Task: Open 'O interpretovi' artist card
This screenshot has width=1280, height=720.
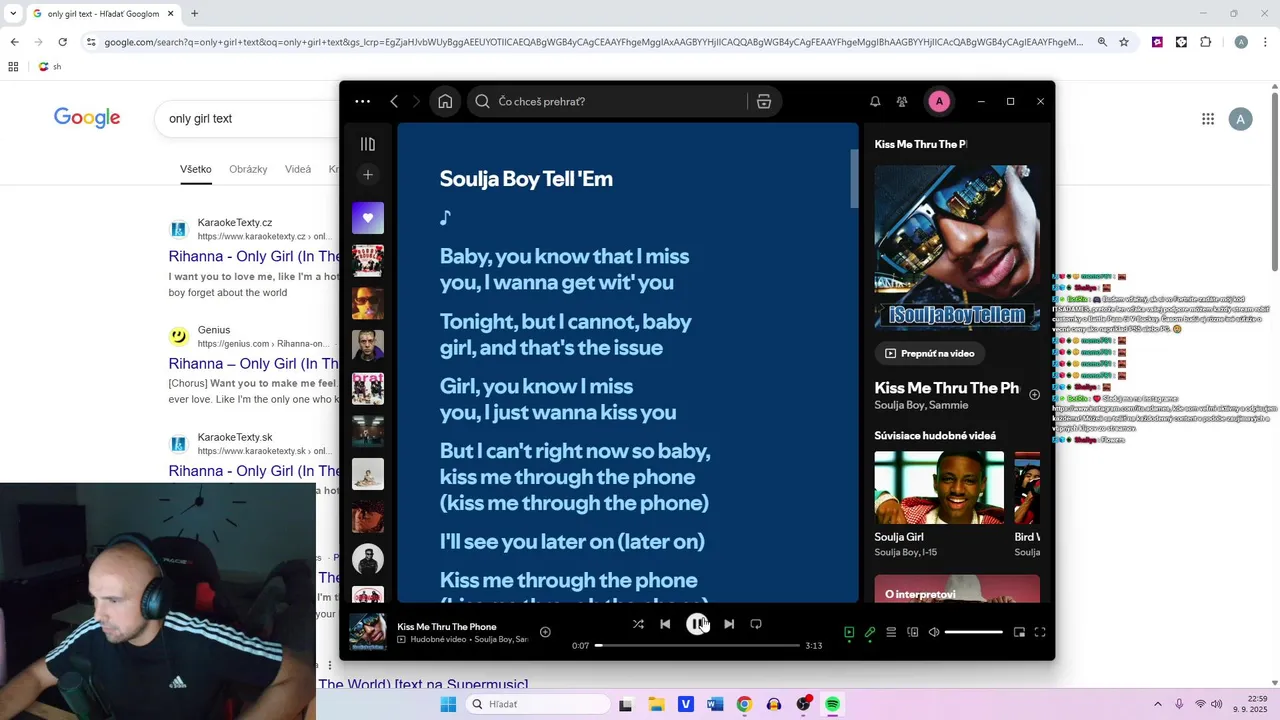Action: tap(957, 589)
